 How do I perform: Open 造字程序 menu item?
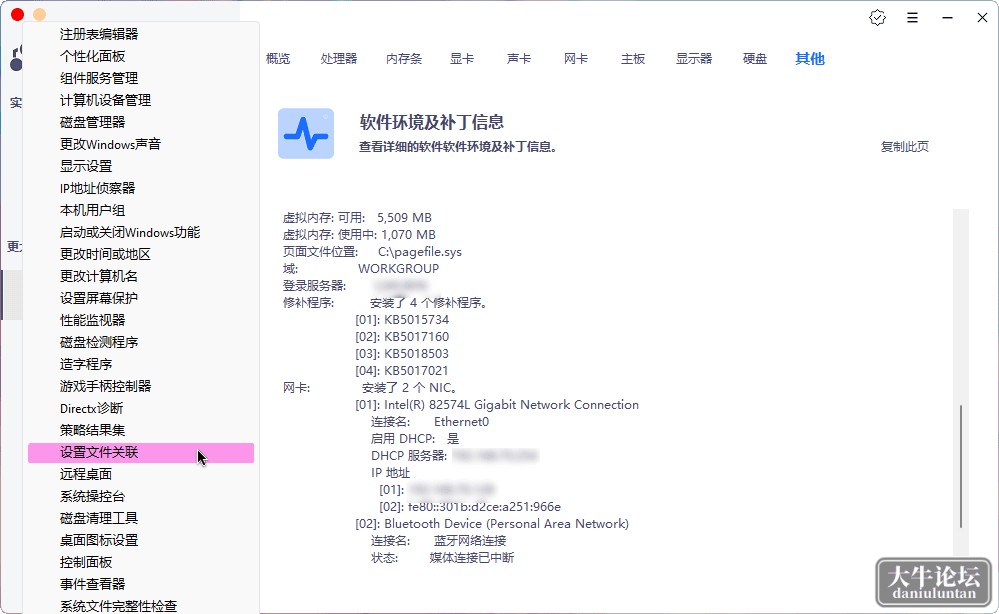(x=141, y=364)
